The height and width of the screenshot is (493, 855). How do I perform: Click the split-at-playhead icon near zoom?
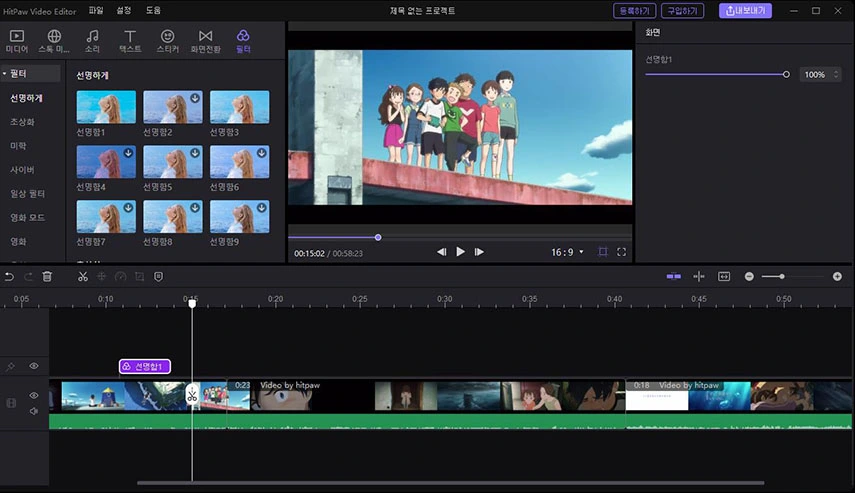pos(699,276)
